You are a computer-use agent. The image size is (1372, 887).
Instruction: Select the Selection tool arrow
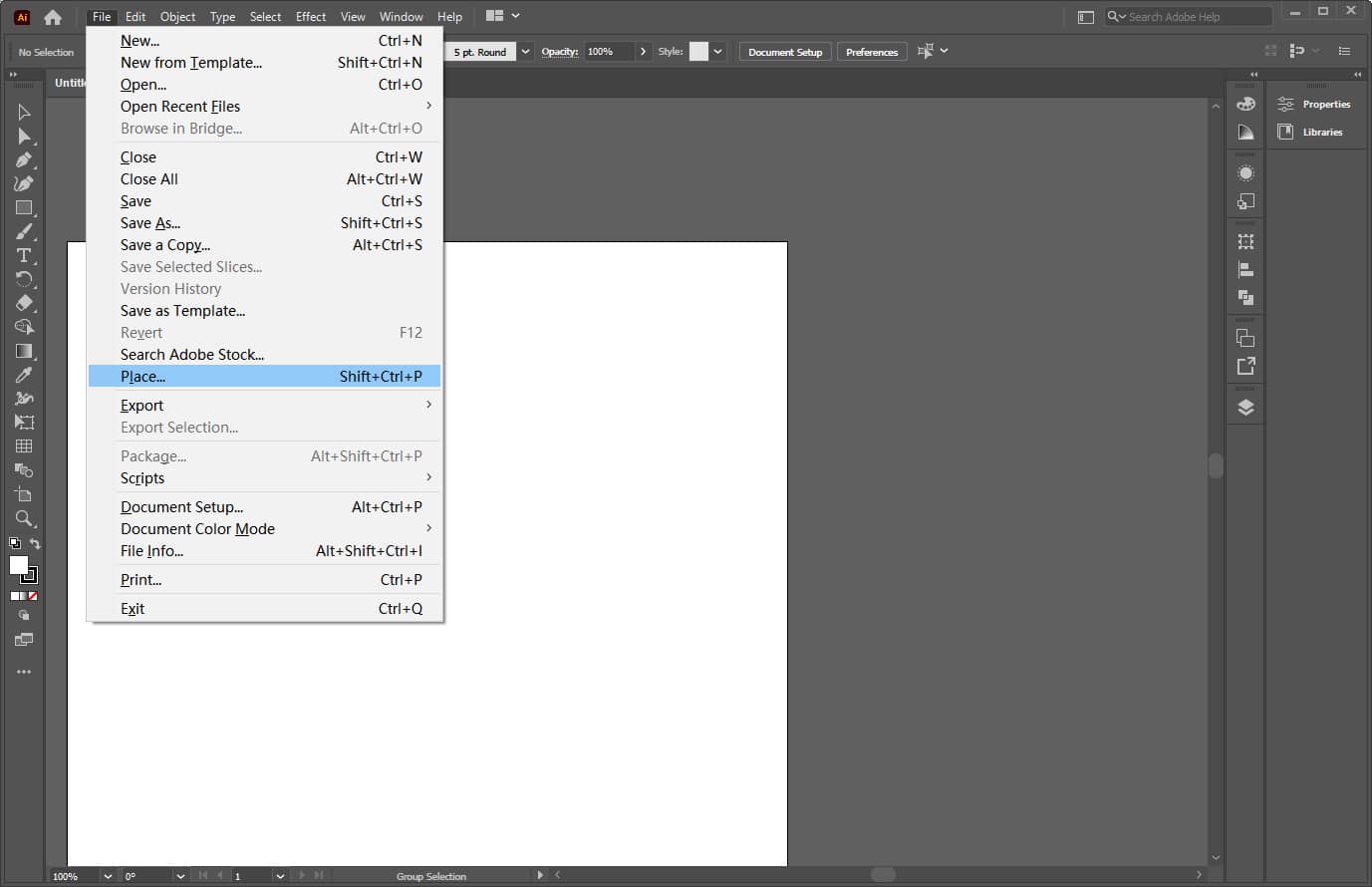(24, 112)
